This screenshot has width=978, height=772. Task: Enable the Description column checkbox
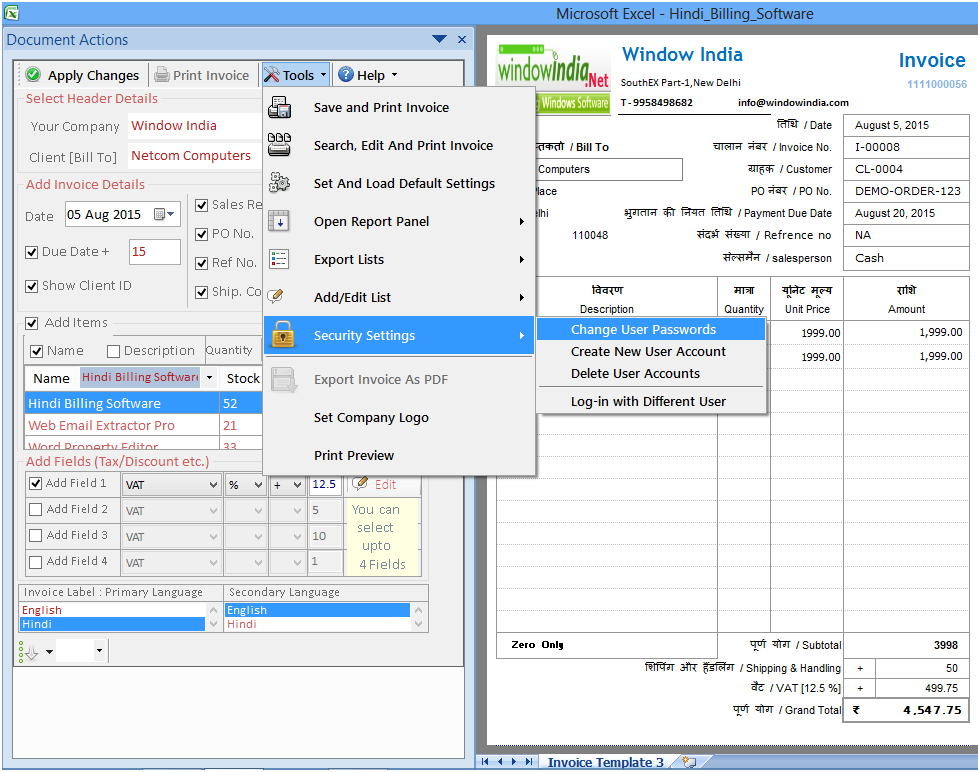[113, 351]
